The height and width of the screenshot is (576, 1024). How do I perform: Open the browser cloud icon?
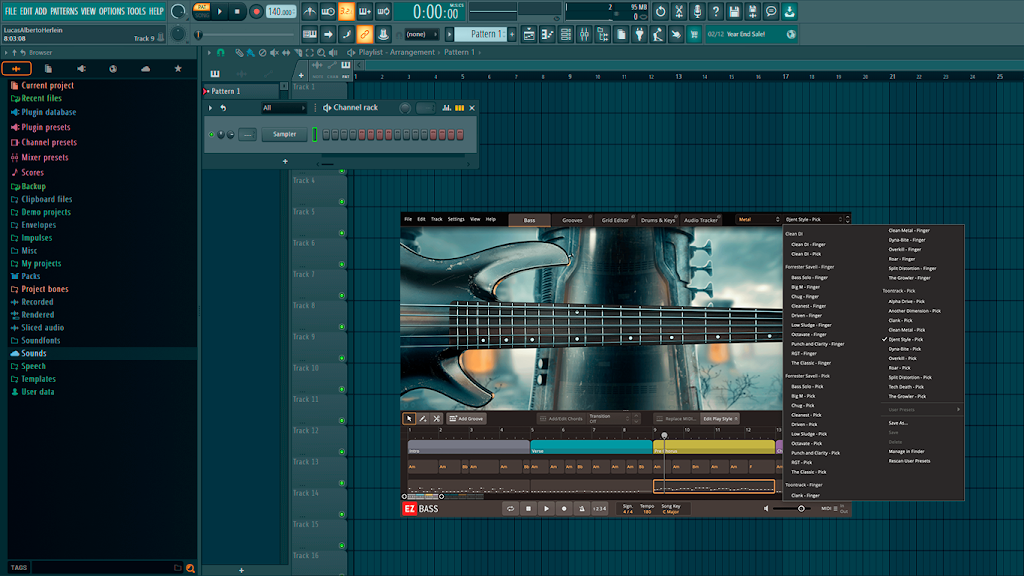pyautogui.click(x=145, y=69)
